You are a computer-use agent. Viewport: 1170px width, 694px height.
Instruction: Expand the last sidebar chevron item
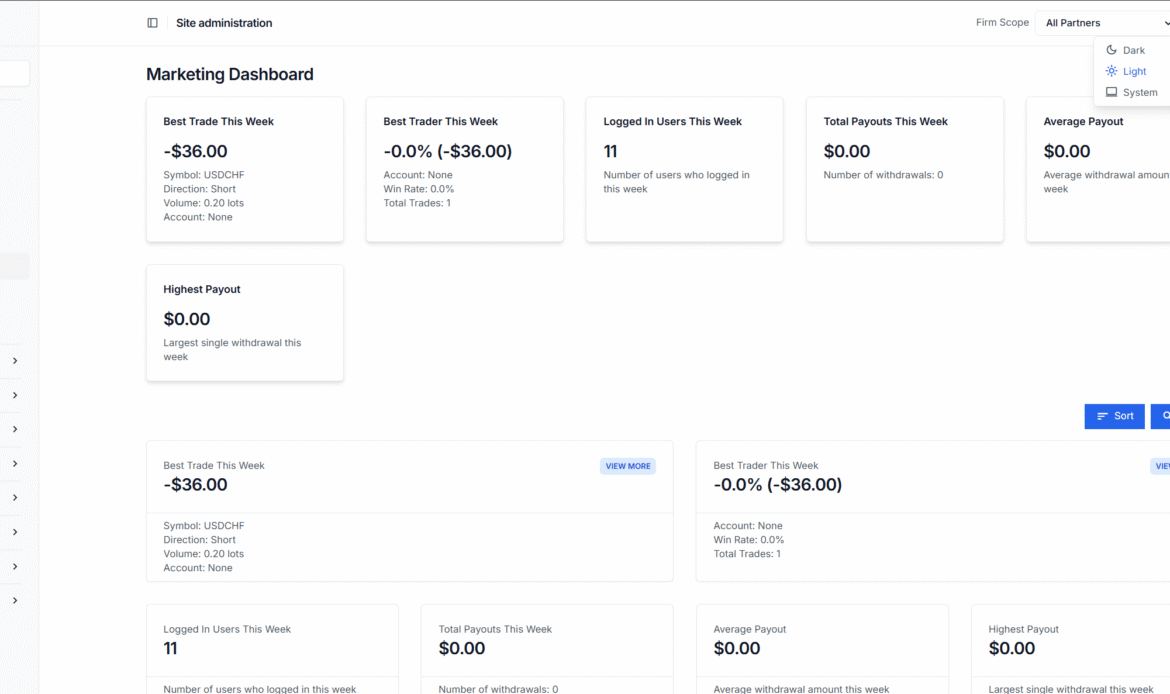coord(15,601)
